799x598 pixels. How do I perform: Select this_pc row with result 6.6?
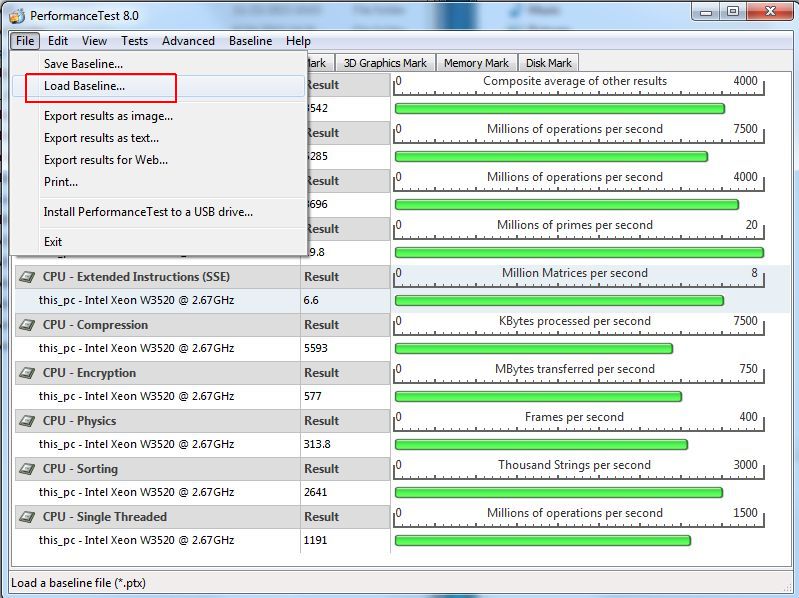202,301
